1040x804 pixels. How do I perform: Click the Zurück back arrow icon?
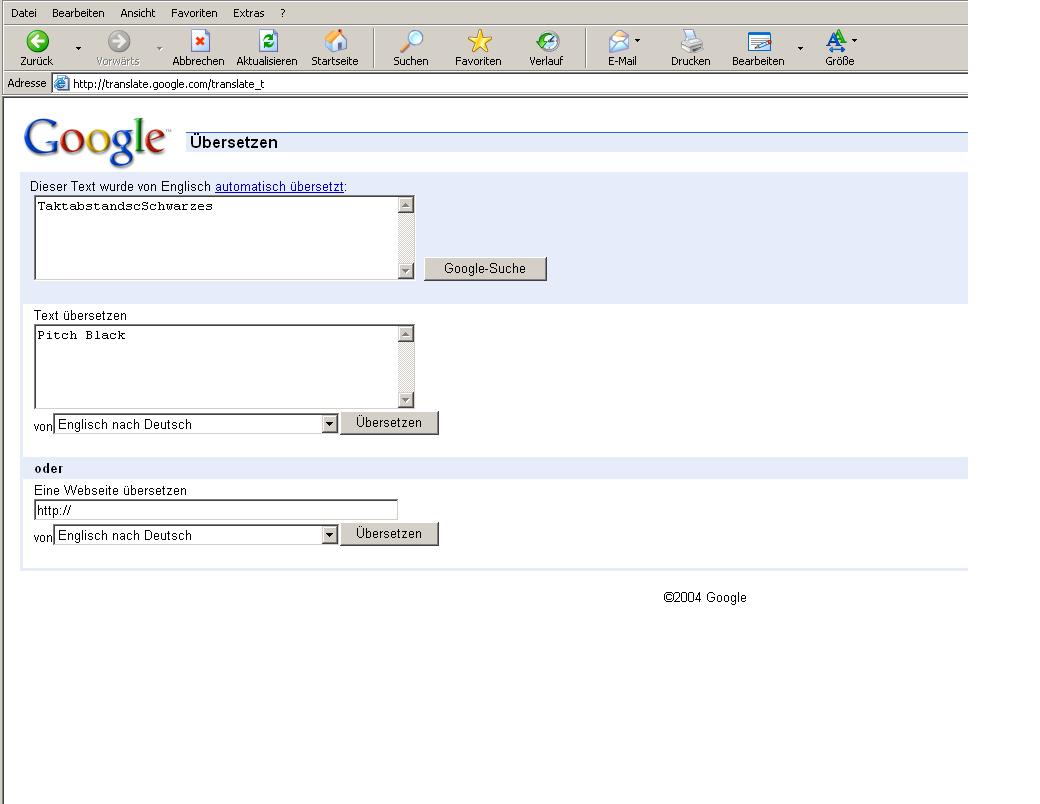[37, 41]
